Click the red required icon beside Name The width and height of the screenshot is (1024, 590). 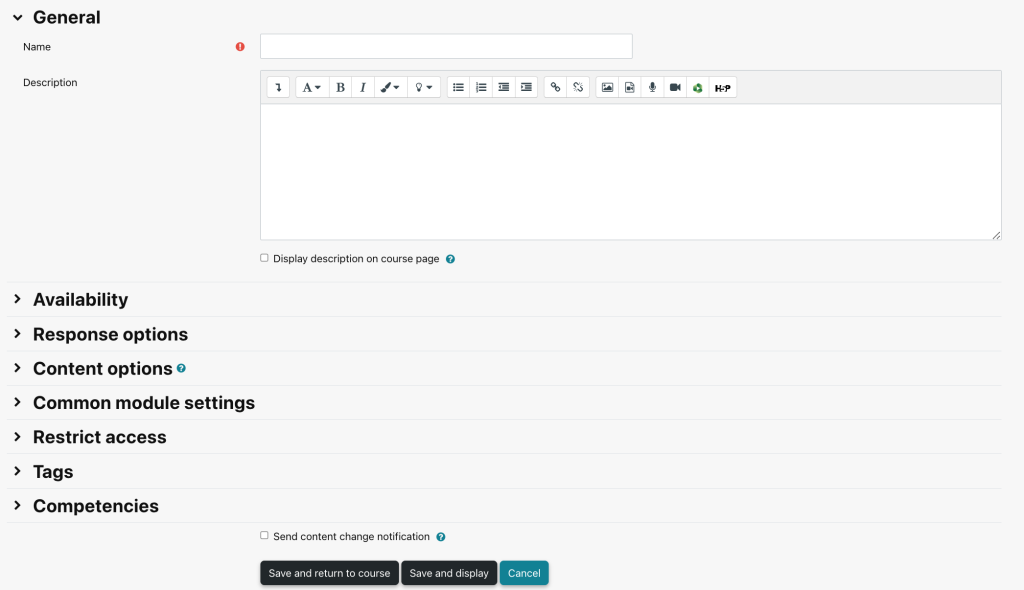[240, 47]
